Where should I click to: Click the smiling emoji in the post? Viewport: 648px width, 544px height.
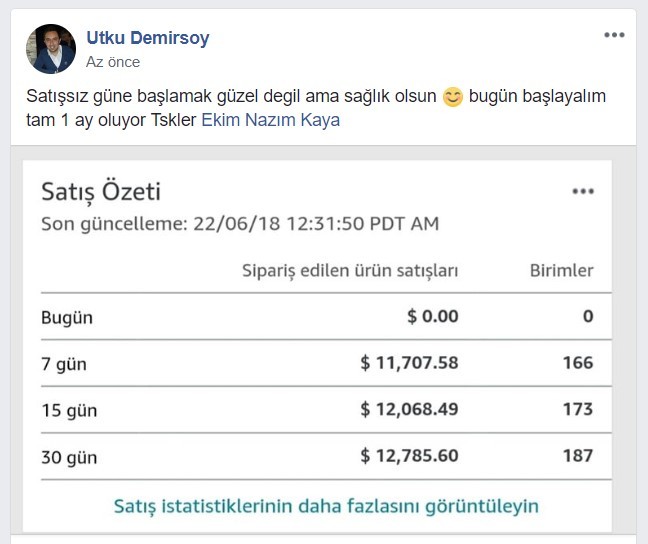click(453, 97)
